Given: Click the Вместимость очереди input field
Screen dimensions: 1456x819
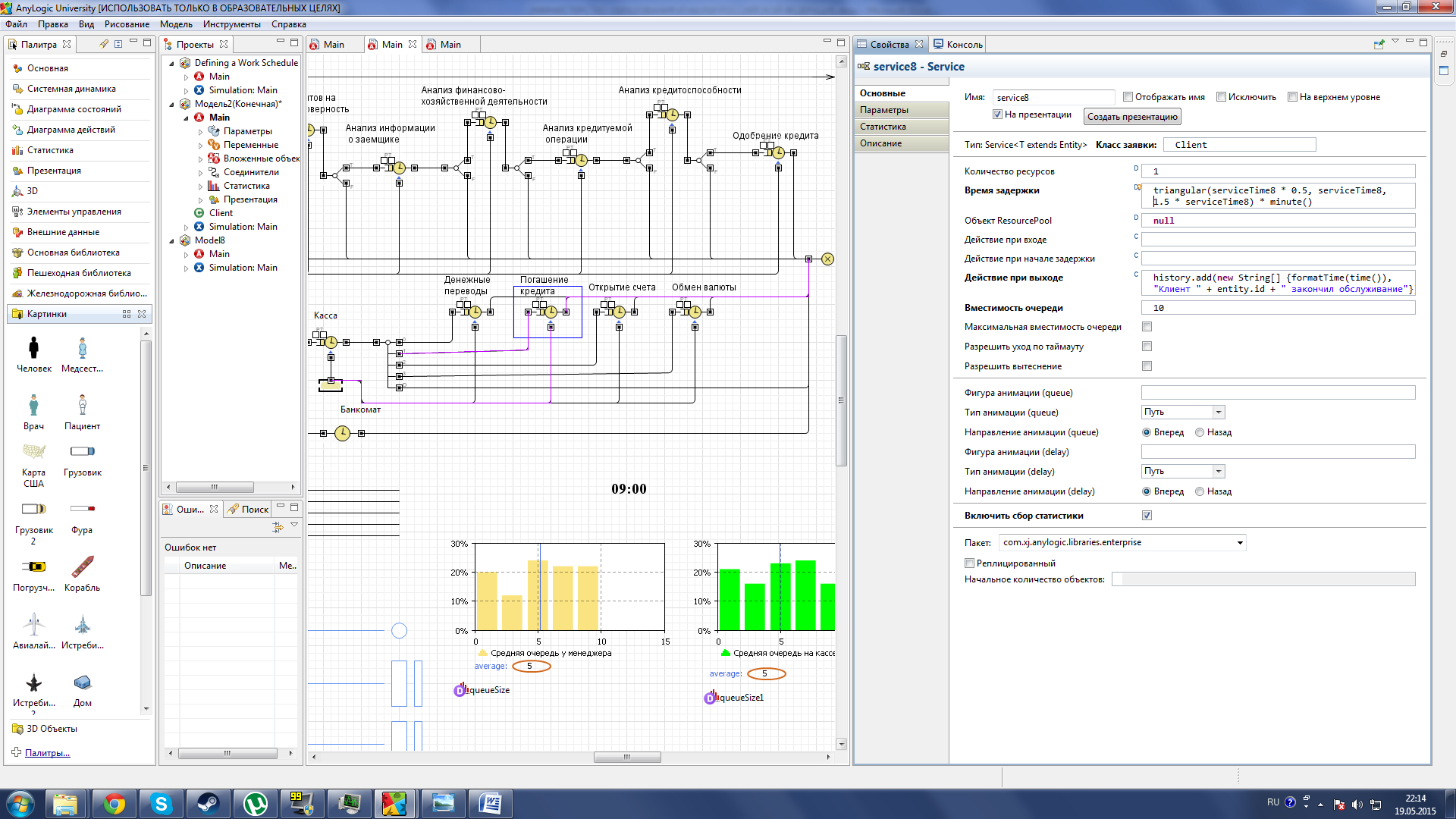Looking at the screenshot, I should point(1277,308).
